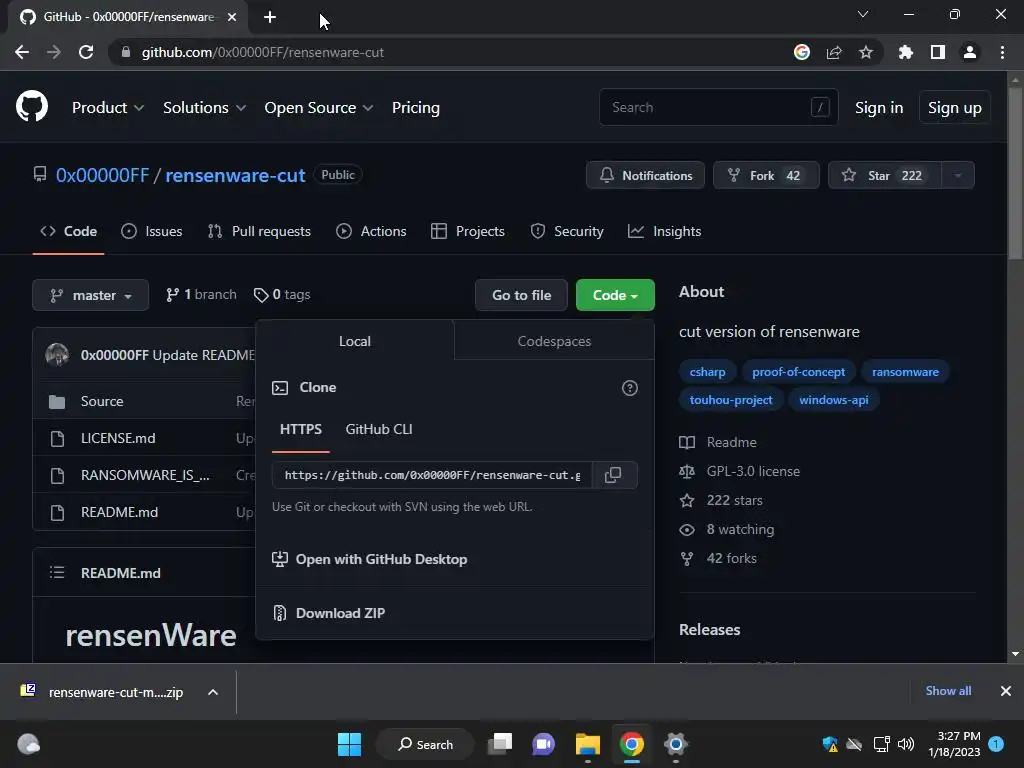Open README outline list icon
Viewport: 1024px width, 768px height.
[x=57, y=573]
